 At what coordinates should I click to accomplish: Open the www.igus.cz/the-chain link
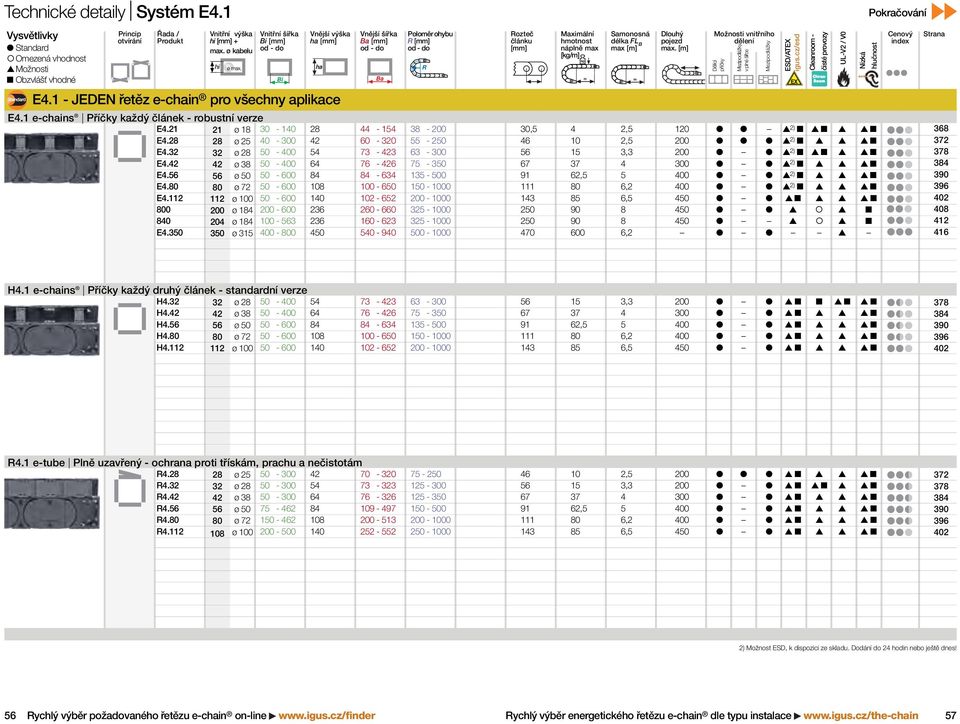pyautogui.click(x=861, y=715)
